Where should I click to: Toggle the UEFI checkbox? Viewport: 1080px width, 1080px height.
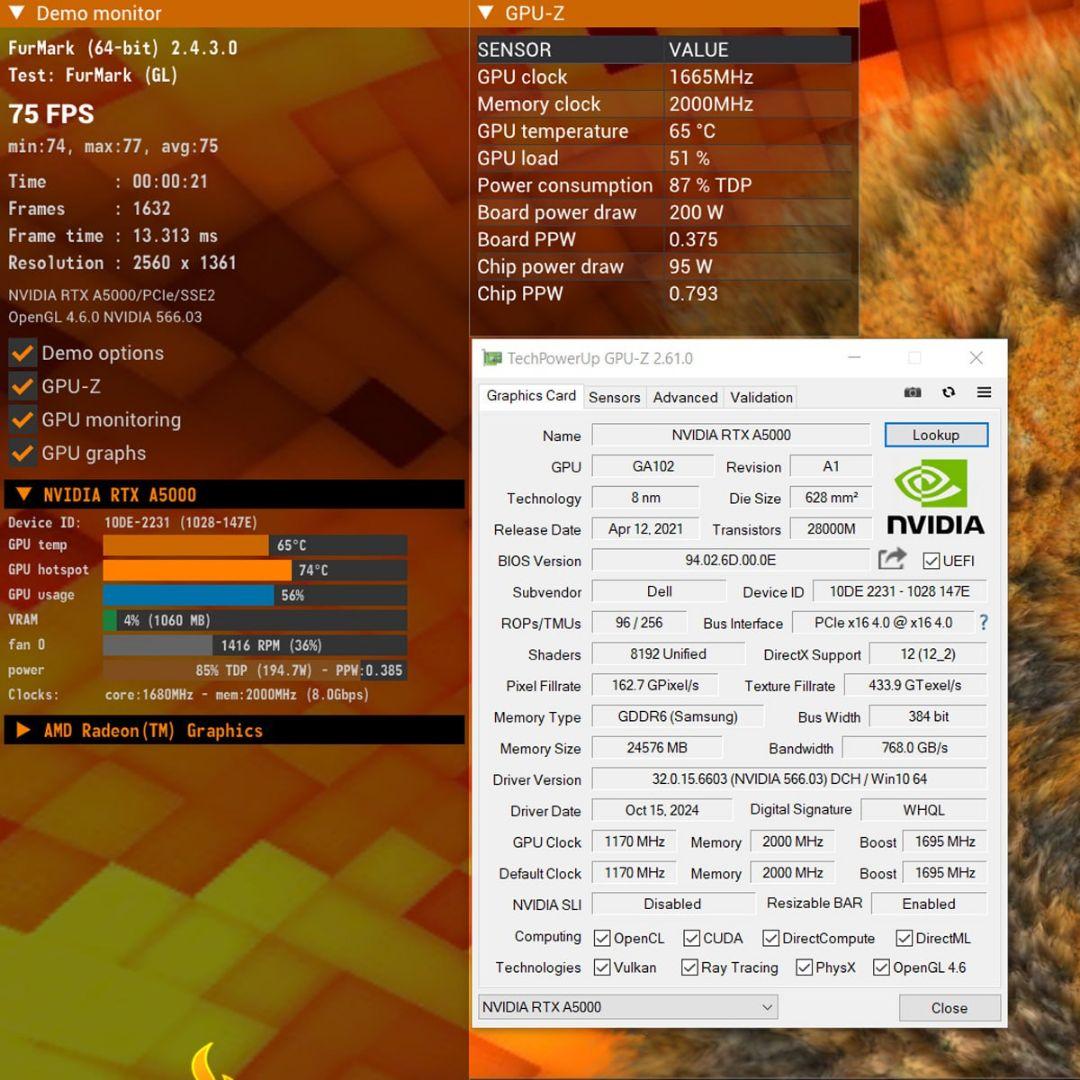[x=931, y=560]
